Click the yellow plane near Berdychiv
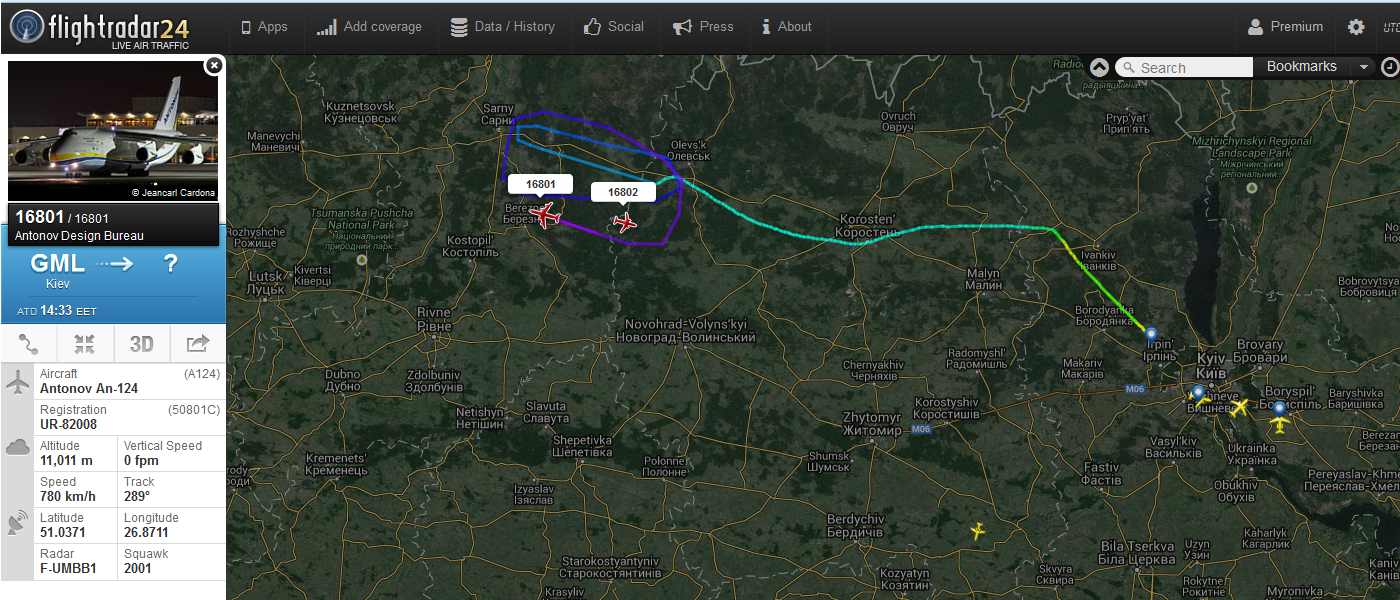Viewport: 1400px width, 600px height. (977, 530)
